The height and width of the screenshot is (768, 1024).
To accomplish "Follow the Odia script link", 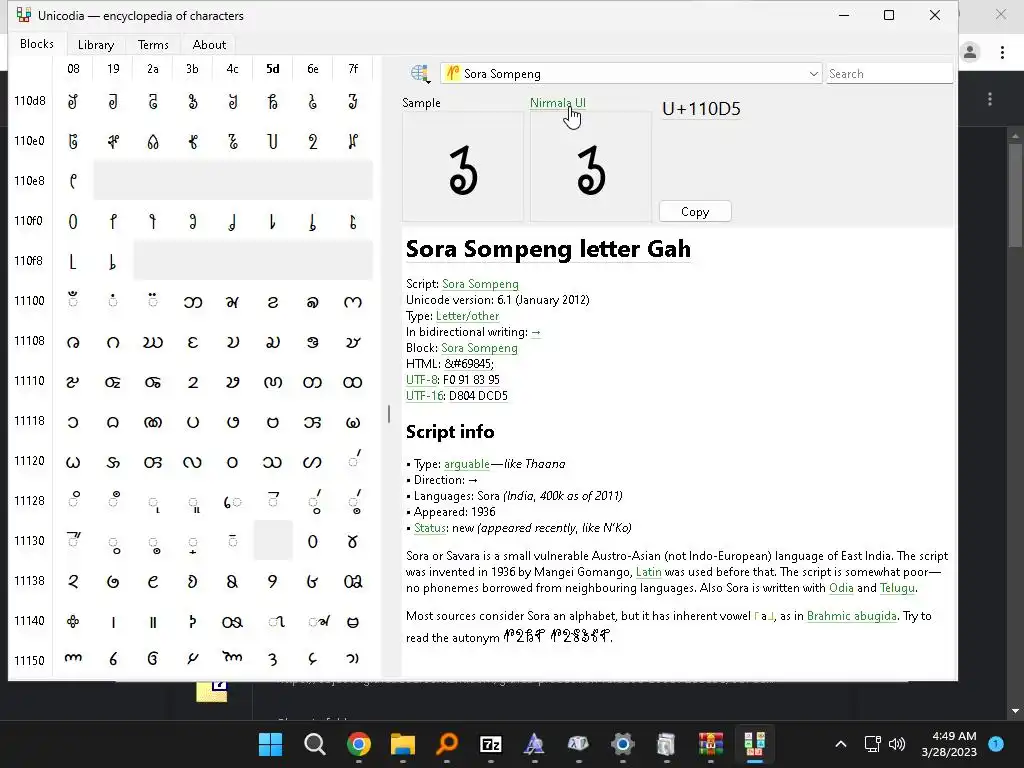I will [x=840, y=588].
